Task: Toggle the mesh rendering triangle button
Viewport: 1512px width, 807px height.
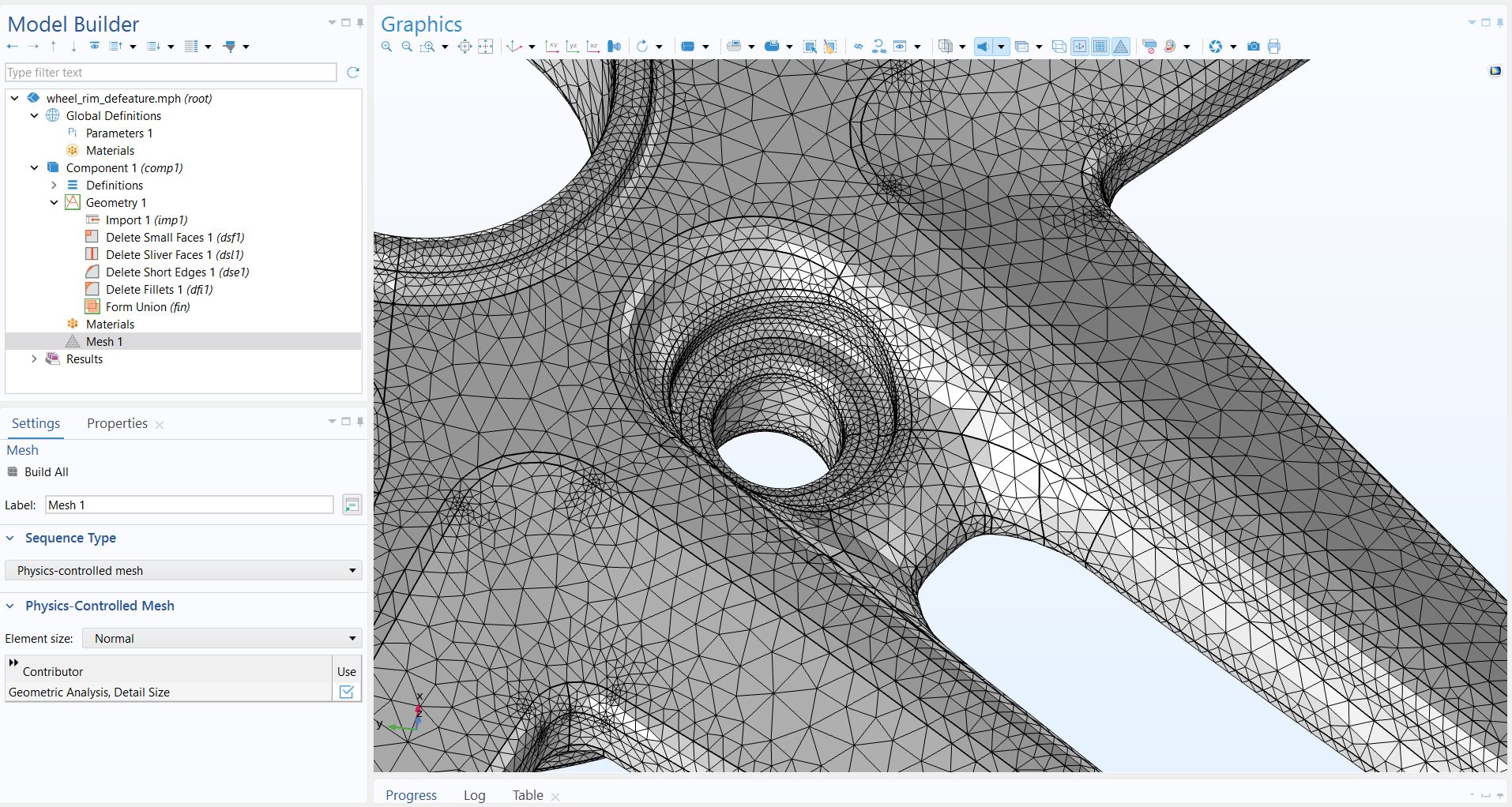Action: 1120,47
